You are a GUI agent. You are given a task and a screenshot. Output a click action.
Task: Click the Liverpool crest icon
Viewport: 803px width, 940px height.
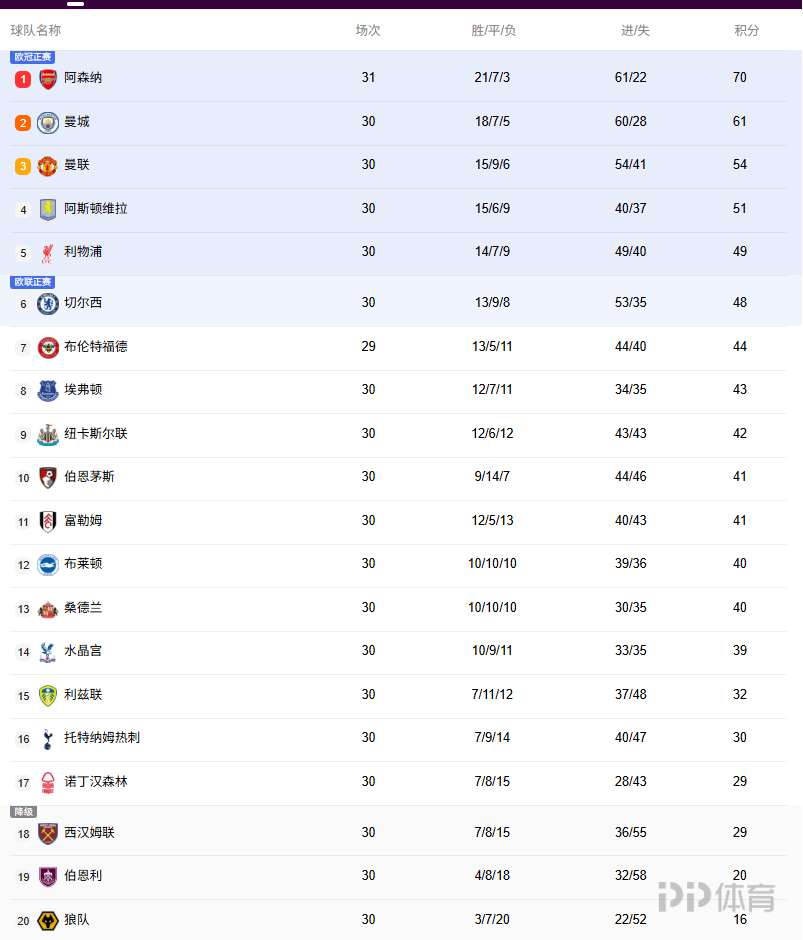coord(48,253)
